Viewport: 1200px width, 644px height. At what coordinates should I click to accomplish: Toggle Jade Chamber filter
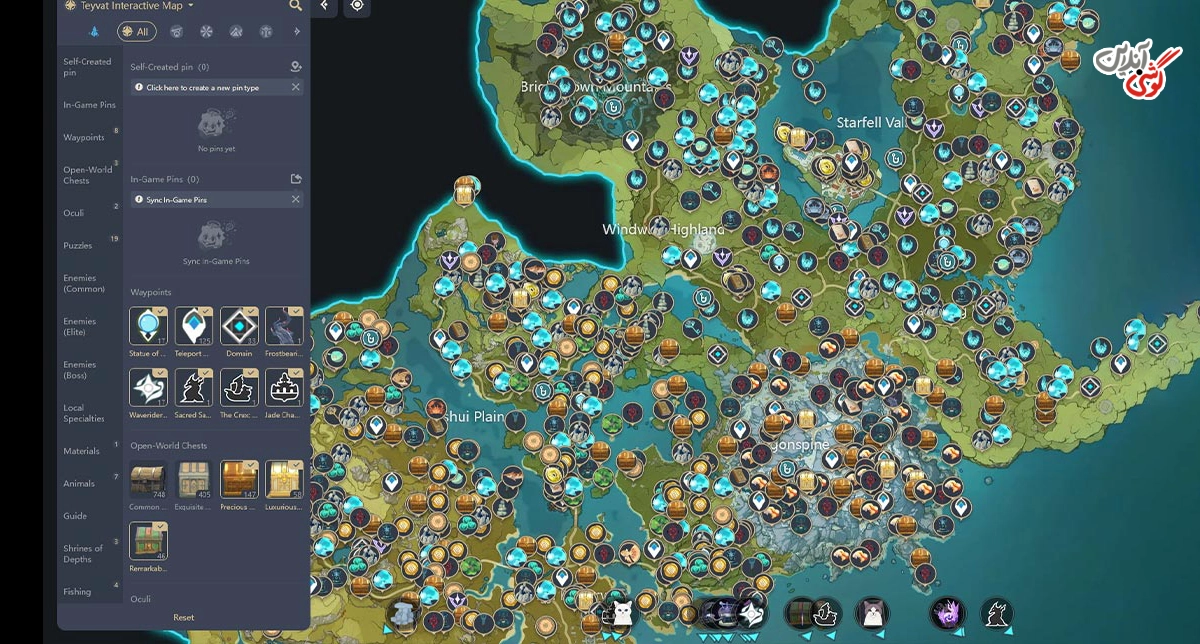pyautogui.click(x=285, y=387)
